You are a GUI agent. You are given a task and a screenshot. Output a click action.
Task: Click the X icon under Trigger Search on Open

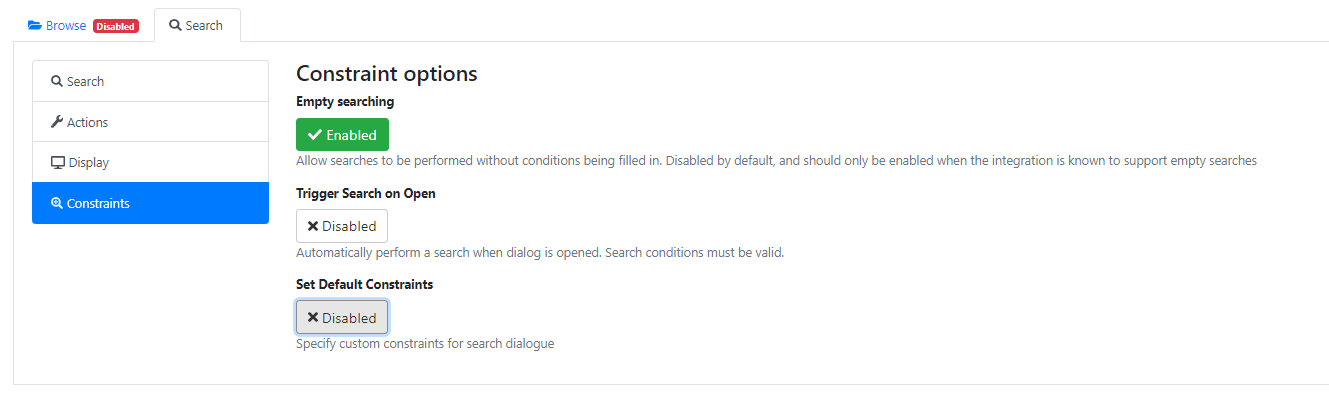click(313, 226)
